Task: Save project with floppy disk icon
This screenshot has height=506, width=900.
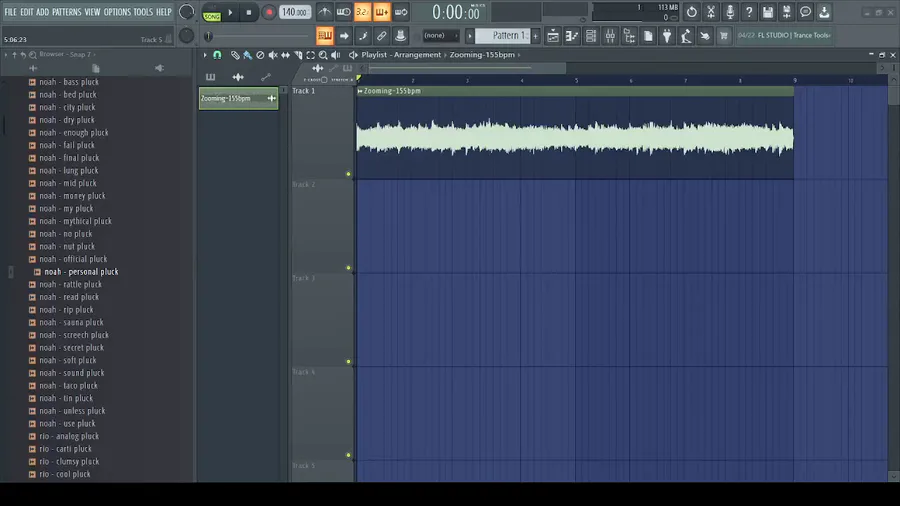Action: coord(768,12)
